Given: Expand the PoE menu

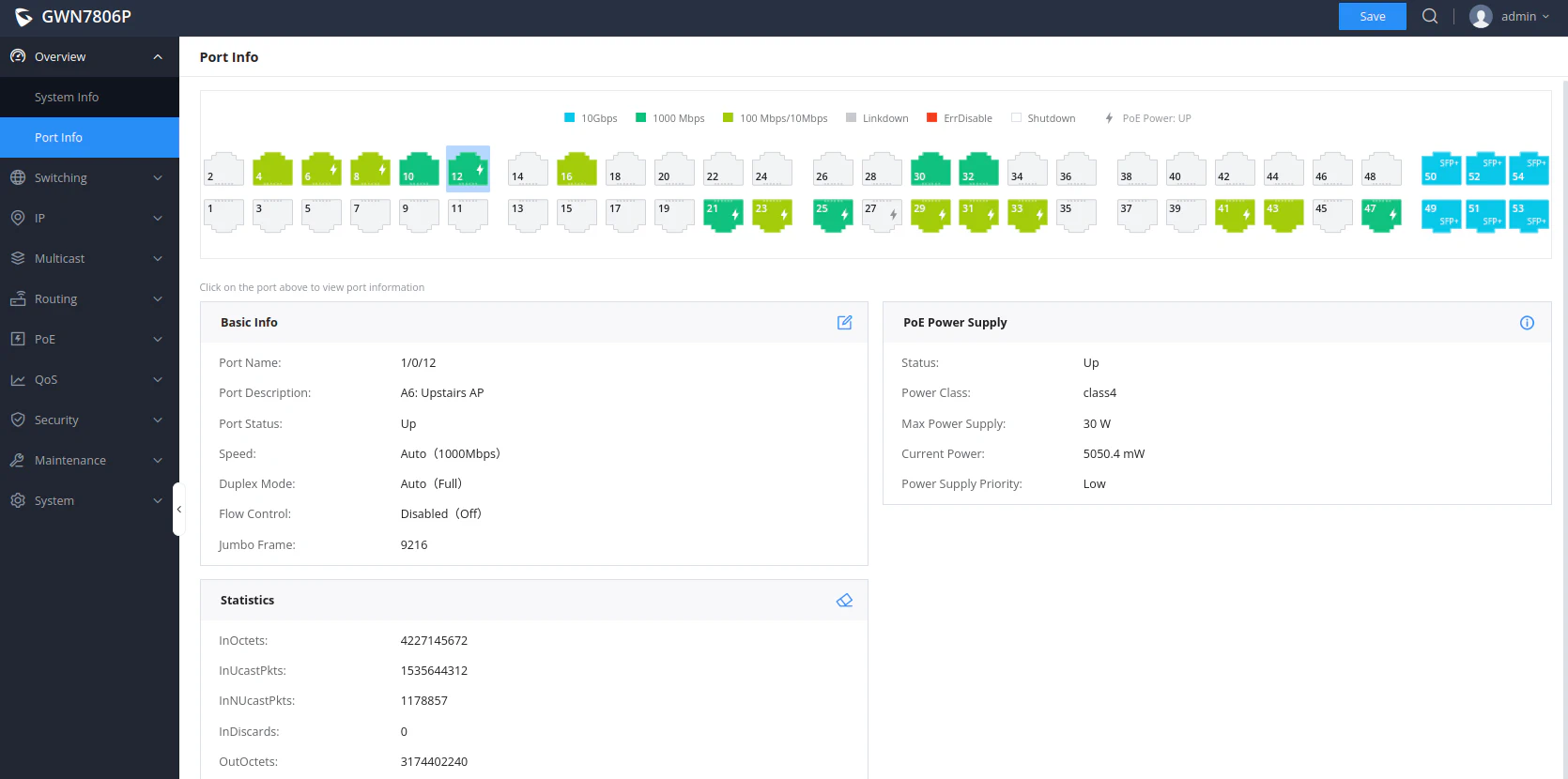Looking at the screenshot, I should coord(89,339).
